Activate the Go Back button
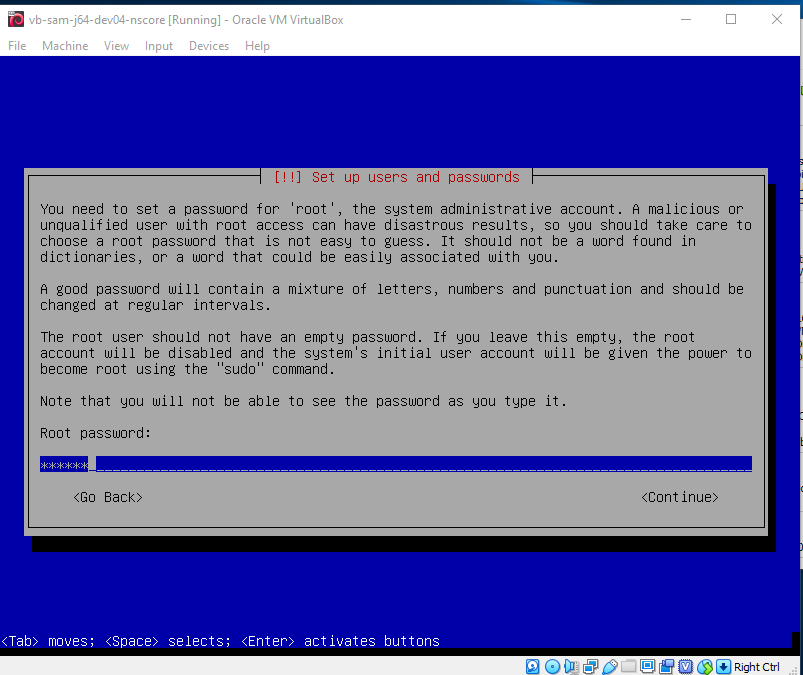 point(108,497)
